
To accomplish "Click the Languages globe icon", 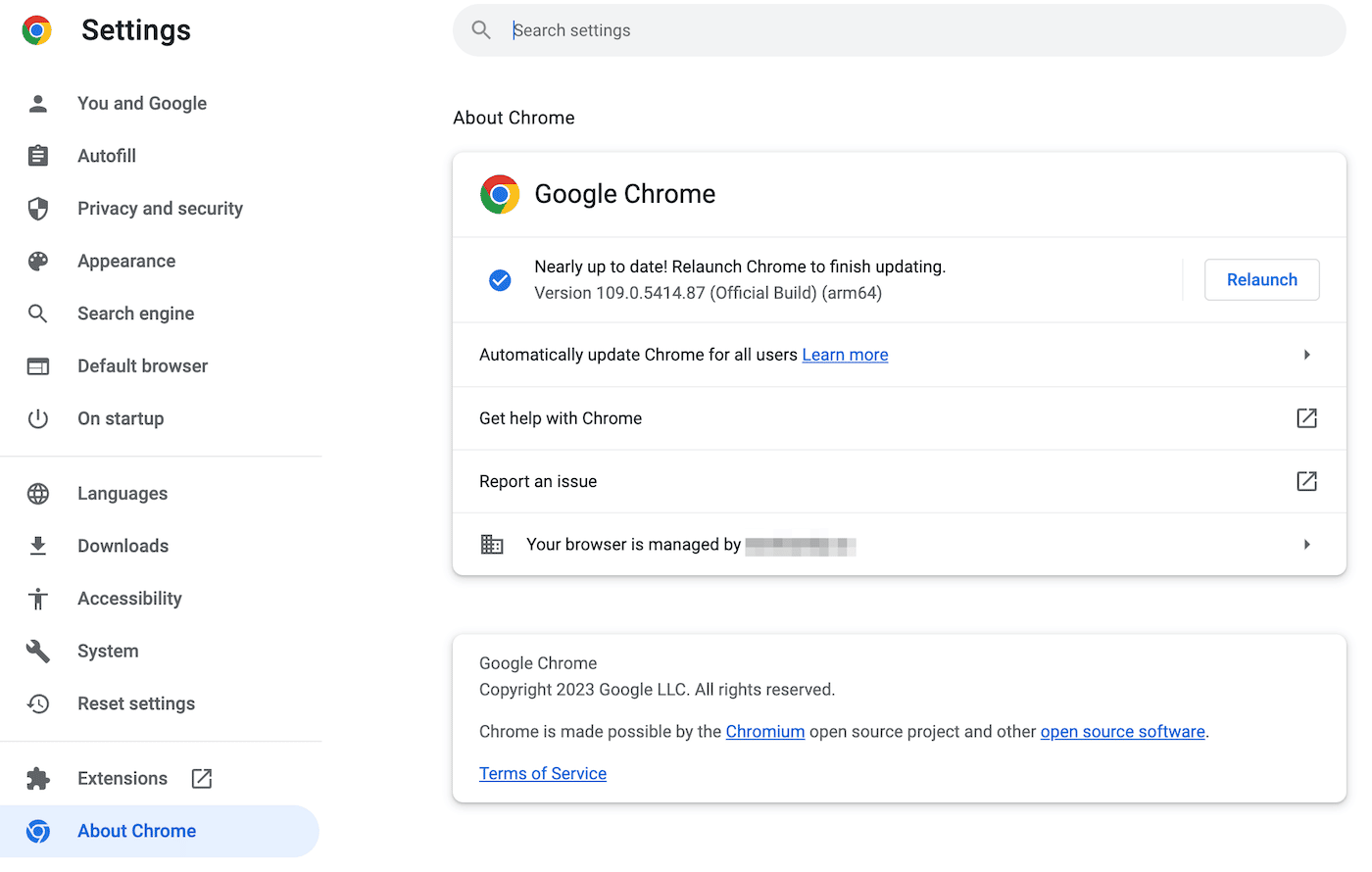I will tap(37, 493).
